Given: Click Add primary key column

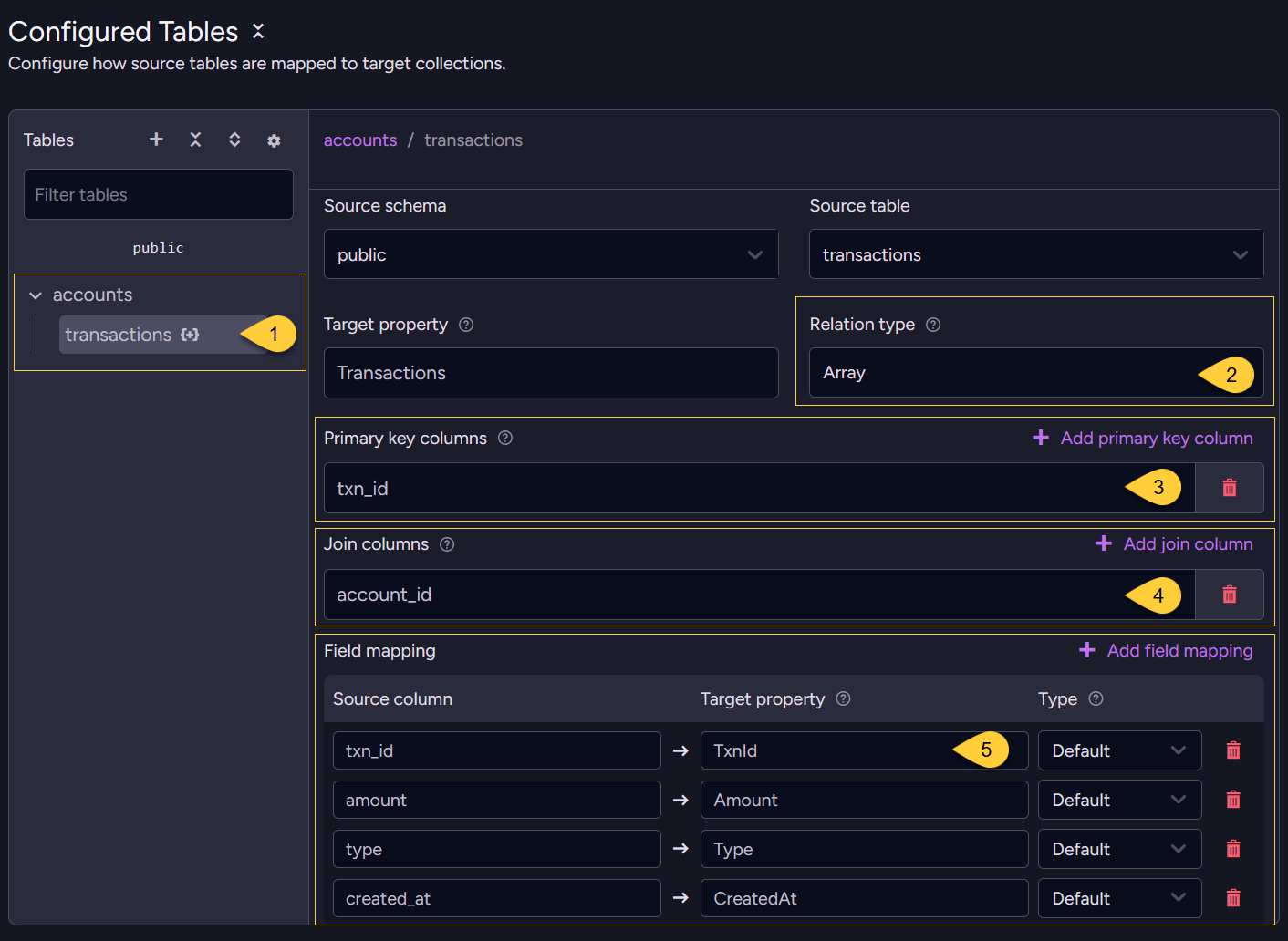Looking at the screenshot, I should point(1142,439).
